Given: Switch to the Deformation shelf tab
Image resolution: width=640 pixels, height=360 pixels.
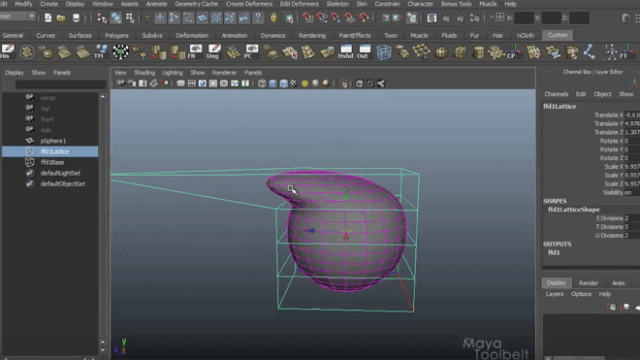Looking at the screenshot, I should click(192, 36).
